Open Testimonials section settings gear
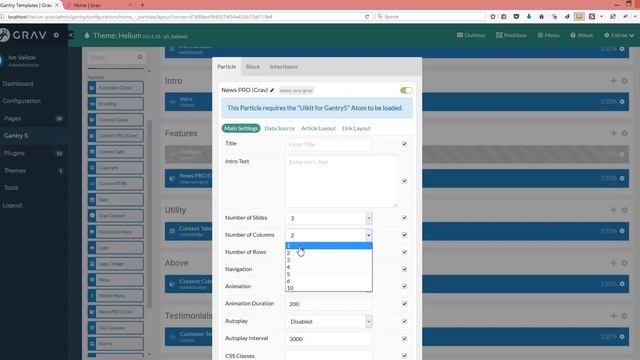The height and width of the screenshot is (360, 640). (x=624, y=316)
